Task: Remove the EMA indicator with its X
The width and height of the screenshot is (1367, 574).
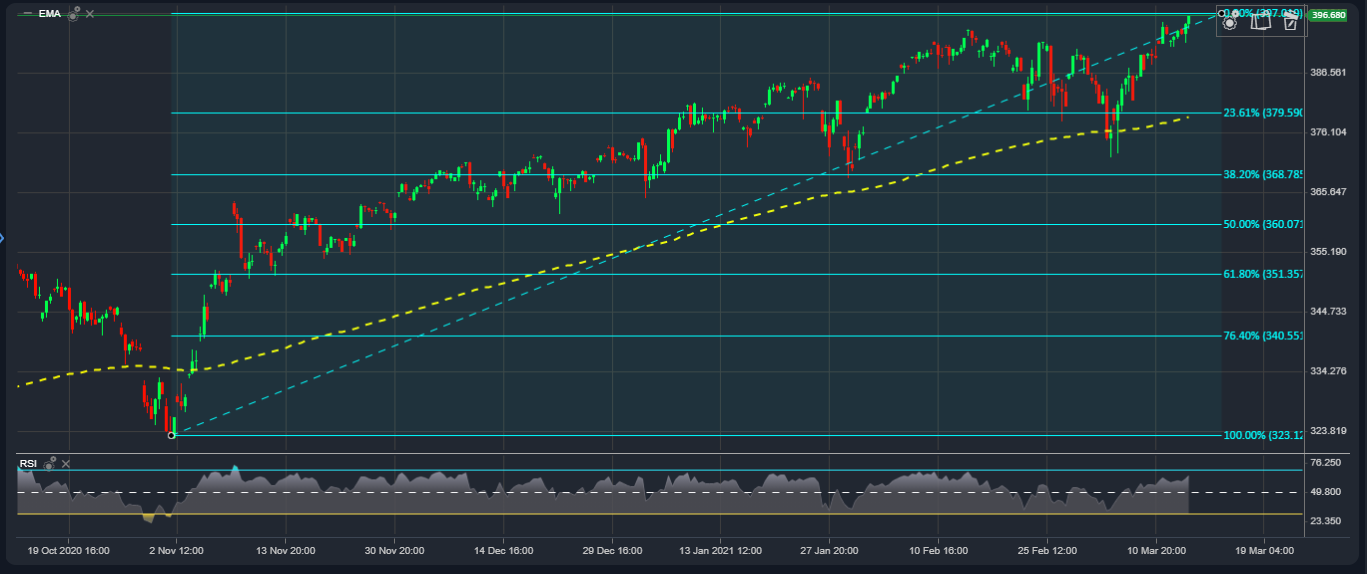Action: click(x=90, y=14)
